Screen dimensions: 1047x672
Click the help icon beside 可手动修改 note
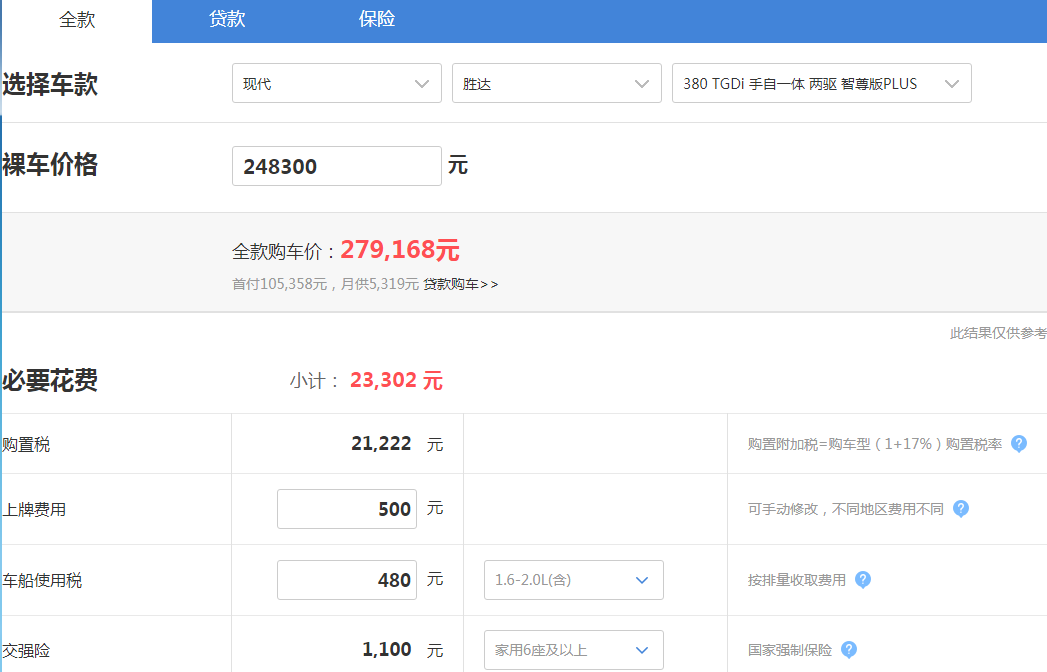pos(961,509)
